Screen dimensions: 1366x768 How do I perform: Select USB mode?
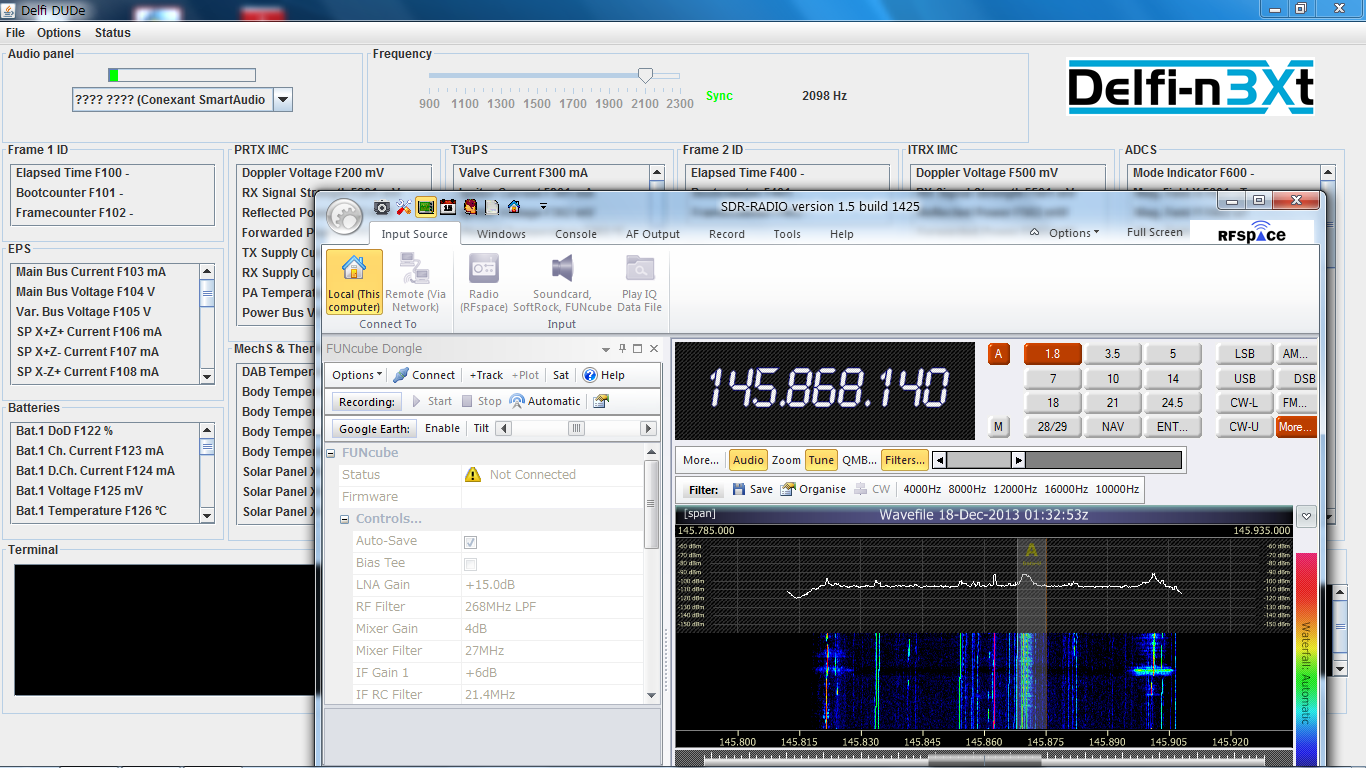pyautogui.click(x=1244, y=378)
